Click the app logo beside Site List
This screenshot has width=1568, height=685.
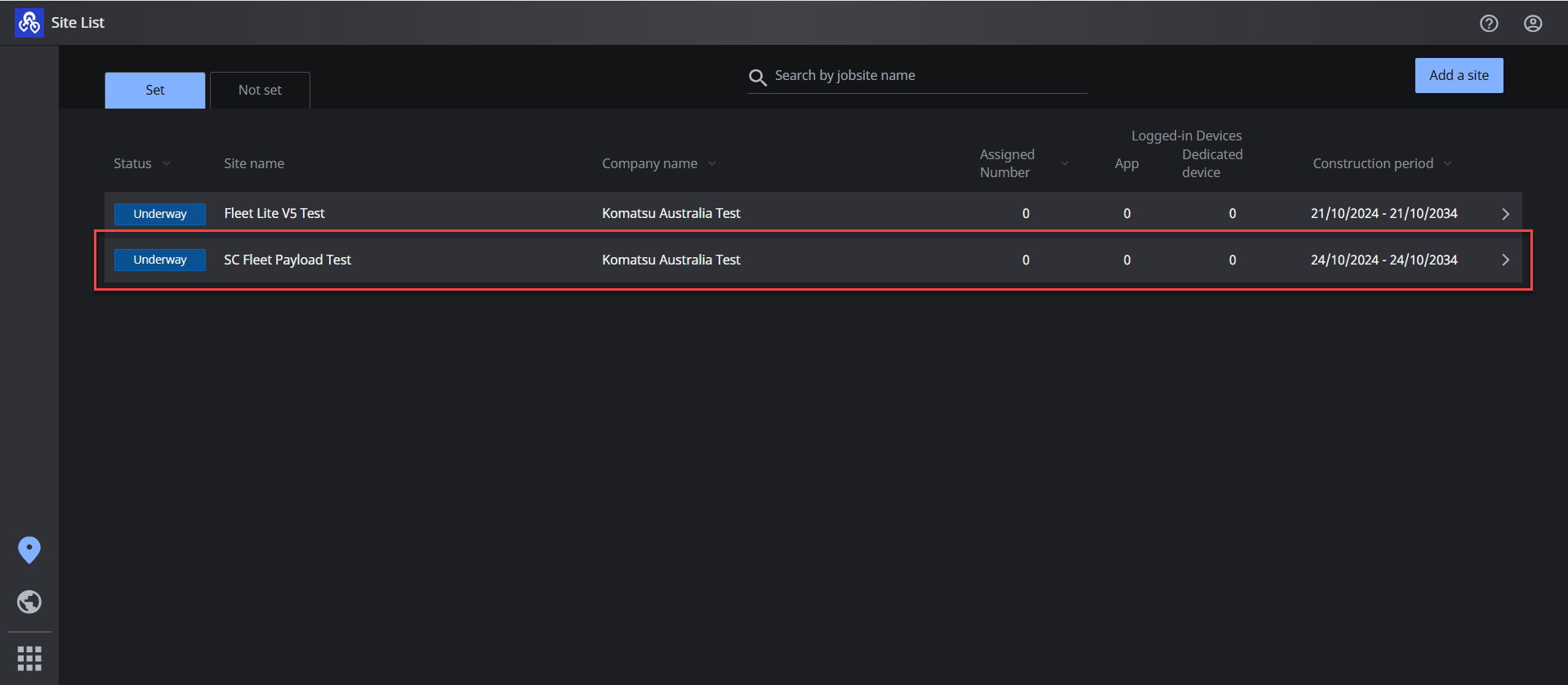pos(29,23)
